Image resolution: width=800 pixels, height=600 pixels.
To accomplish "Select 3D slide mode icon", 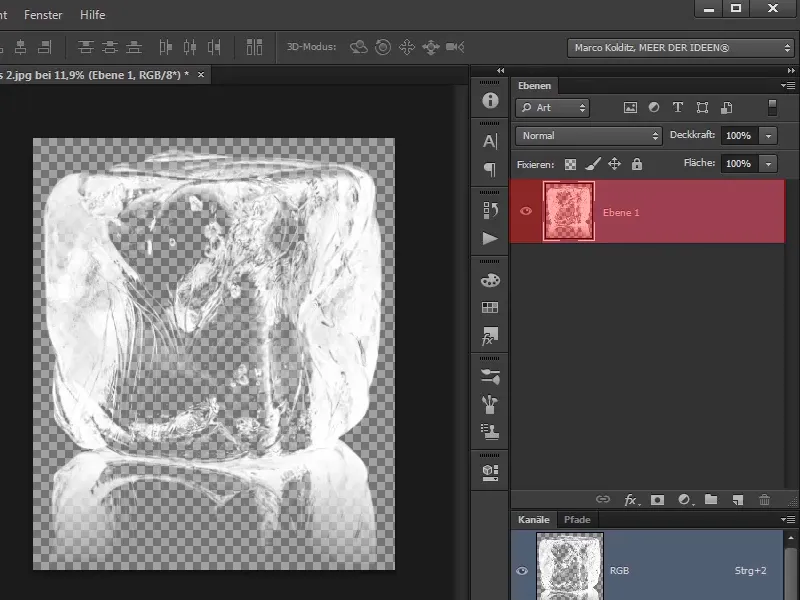I will (x=431, y=47).
